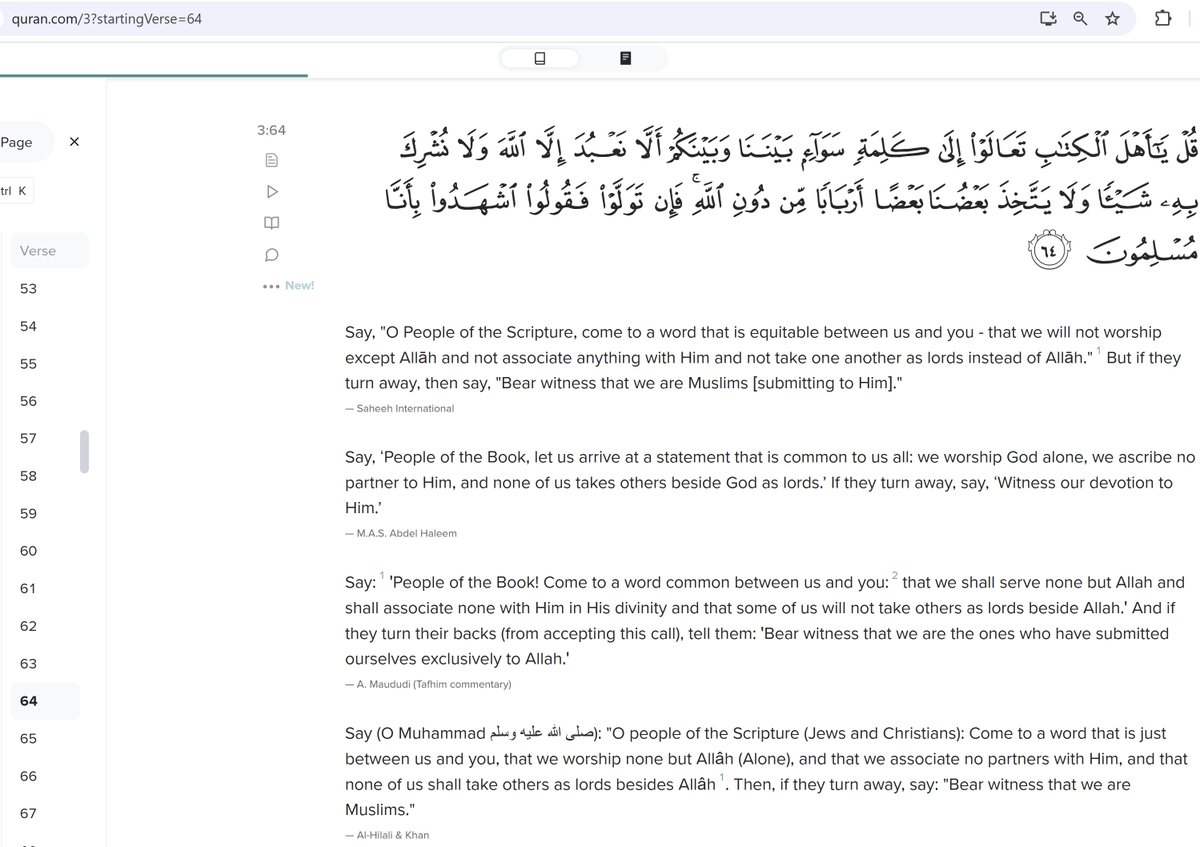Screen dimensions: 1200x847
Task: Go to verse 62 in list
Action: tap(28, 626)
